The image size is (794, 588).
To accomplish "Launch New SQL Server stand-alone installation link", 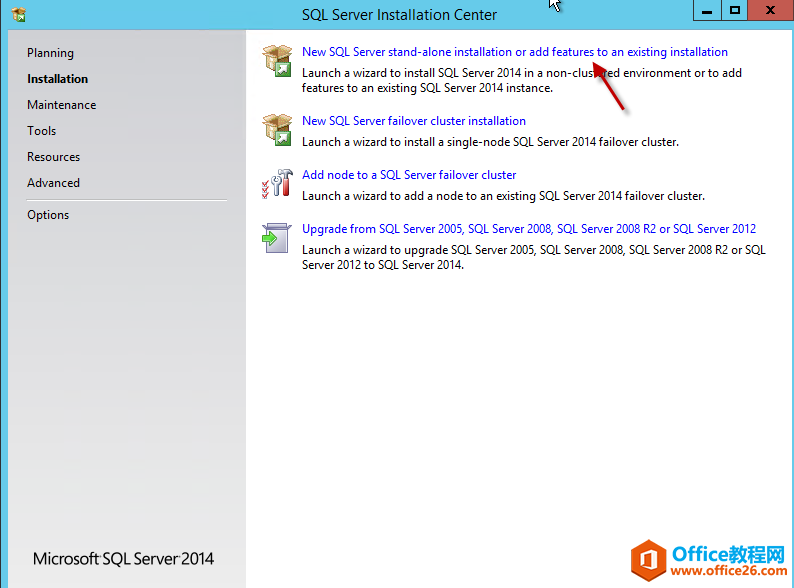I will pyautogui.click(x=514, y=52).
